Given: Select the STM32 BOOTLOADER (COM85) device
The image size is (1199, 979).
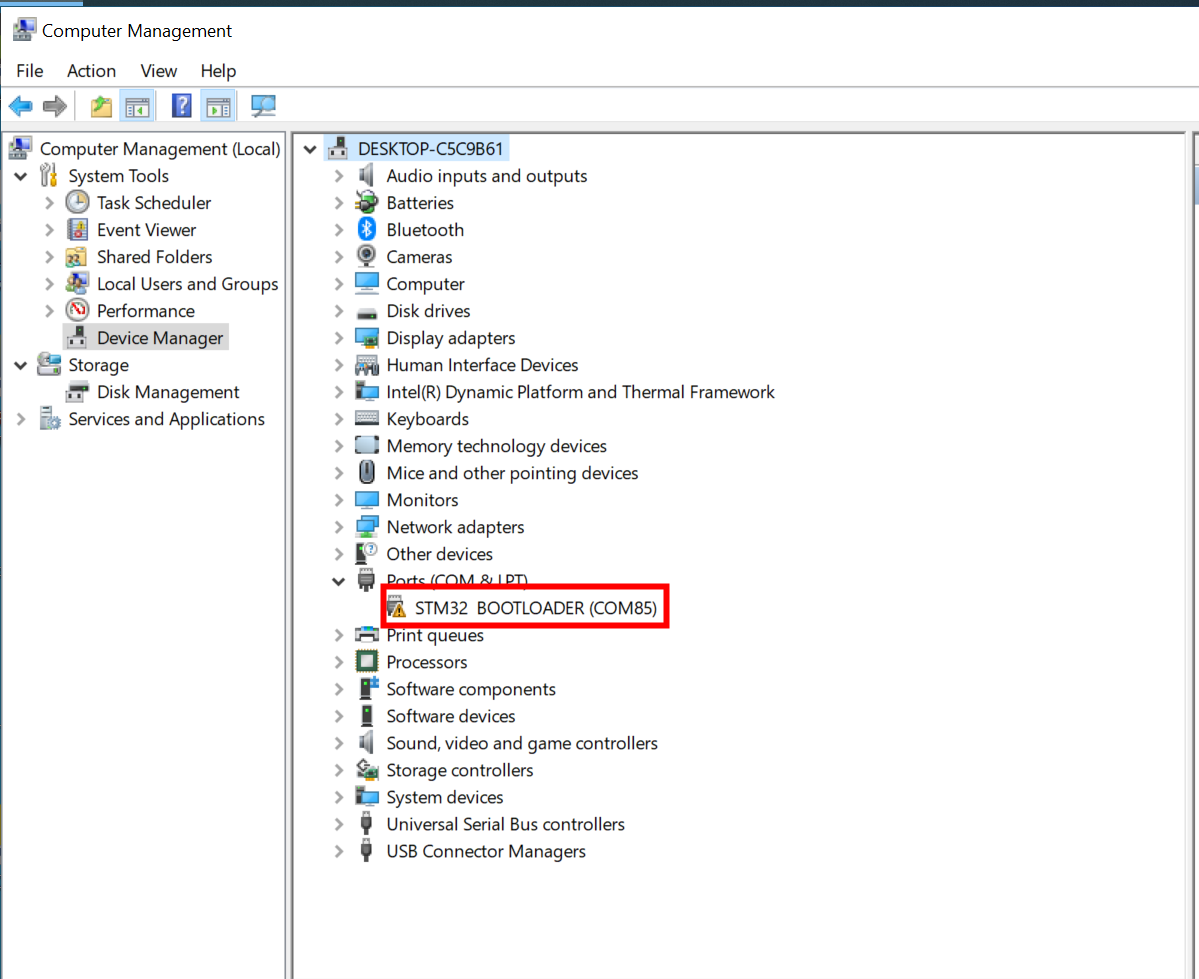Looking at the screenshot, I should [x=535, y=608].
